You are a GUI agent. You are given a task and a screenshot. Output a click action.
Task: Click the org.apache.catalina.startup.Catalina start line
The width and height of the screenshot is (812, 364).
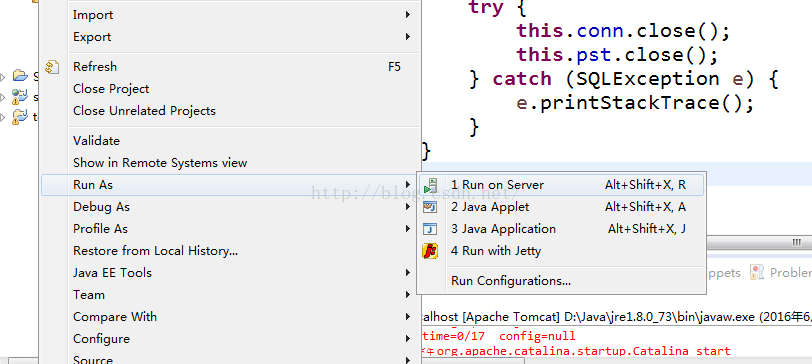576,351
